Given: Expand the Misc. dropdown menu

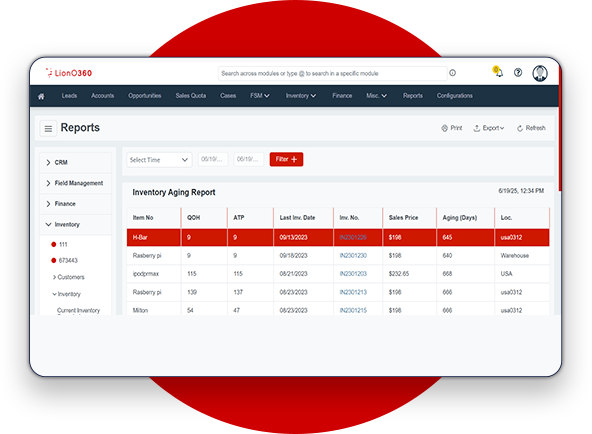Looking at the screenshot, I should pyautogui.click(x=376, y=96).
